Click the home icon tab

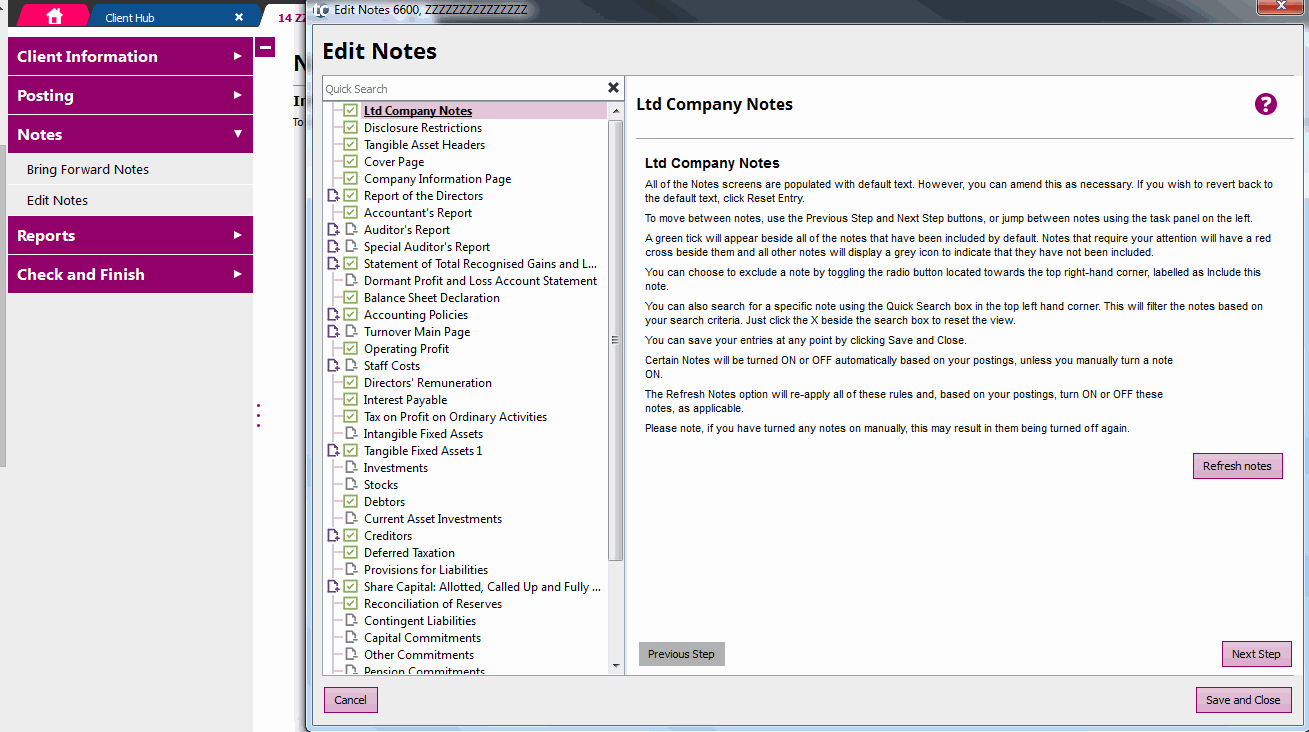tap(54, 16)
